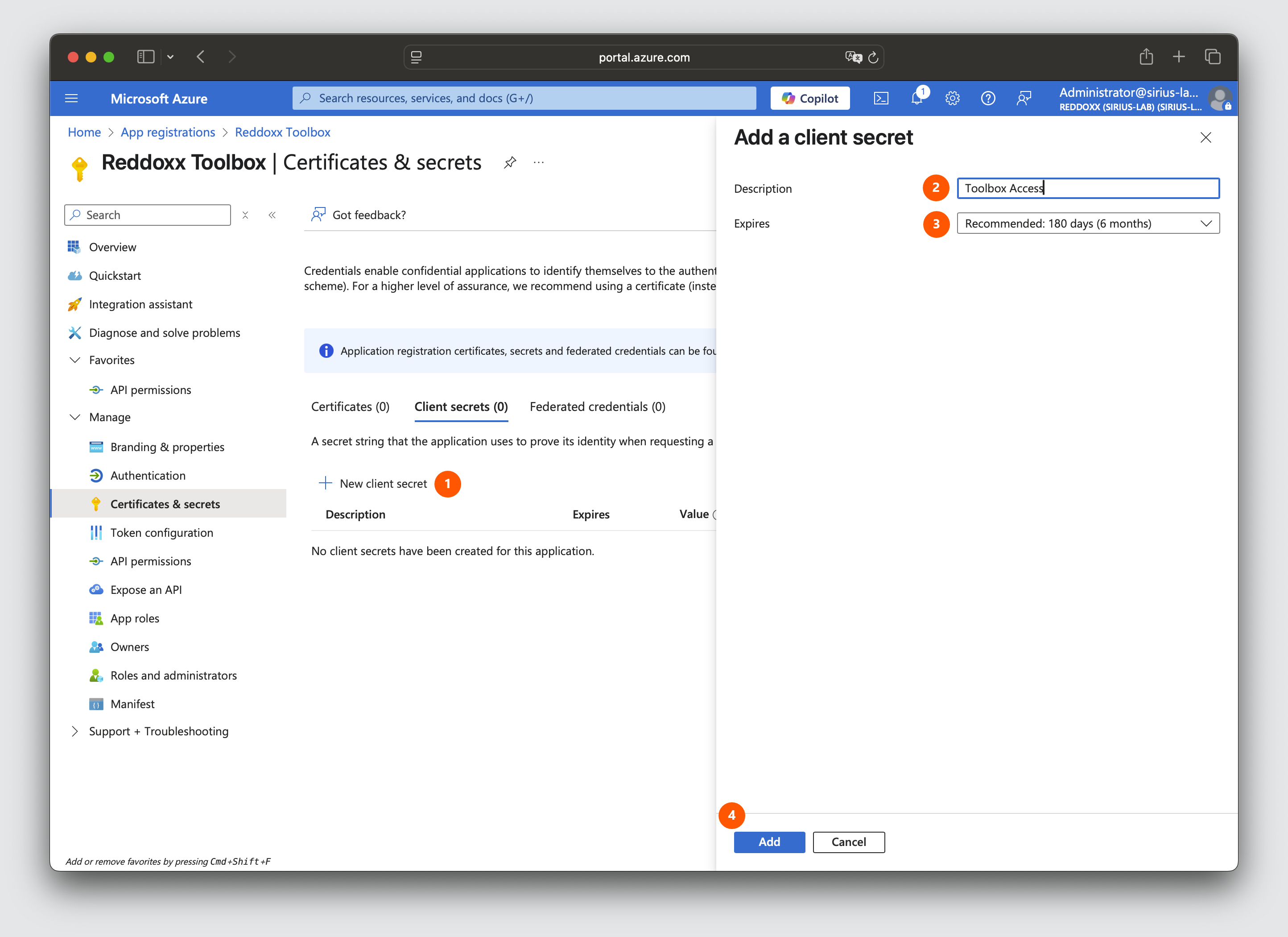Viewport: 1288px width, 937px height.
Task: Switch to Certificates (0) tab
Action: (x=350, y=407)
